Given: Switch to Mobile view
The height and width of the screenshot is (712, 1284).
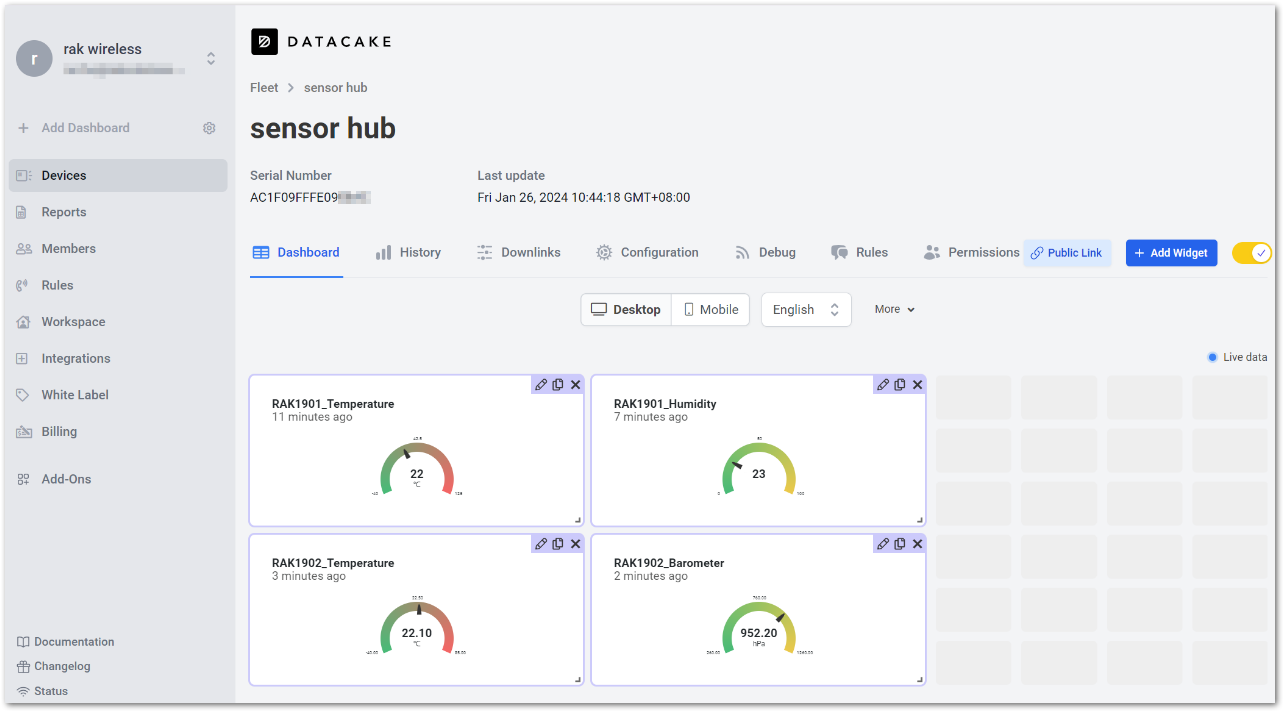Looking at the screenshot, I should click(x=711, y=309).
